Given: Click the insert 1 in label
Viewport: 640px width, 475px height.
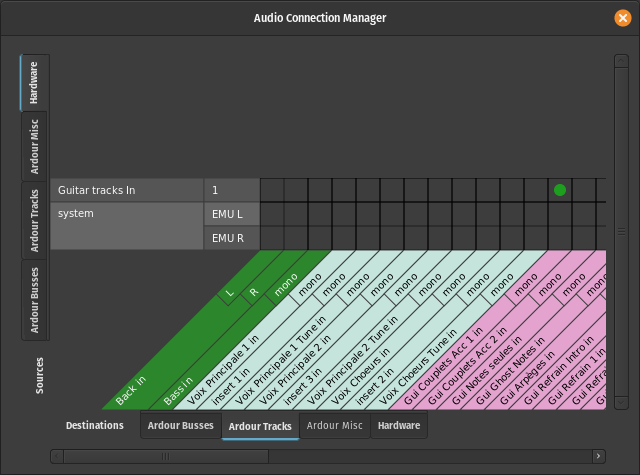Looking at the screenshot, I should [x=231, y=386].
